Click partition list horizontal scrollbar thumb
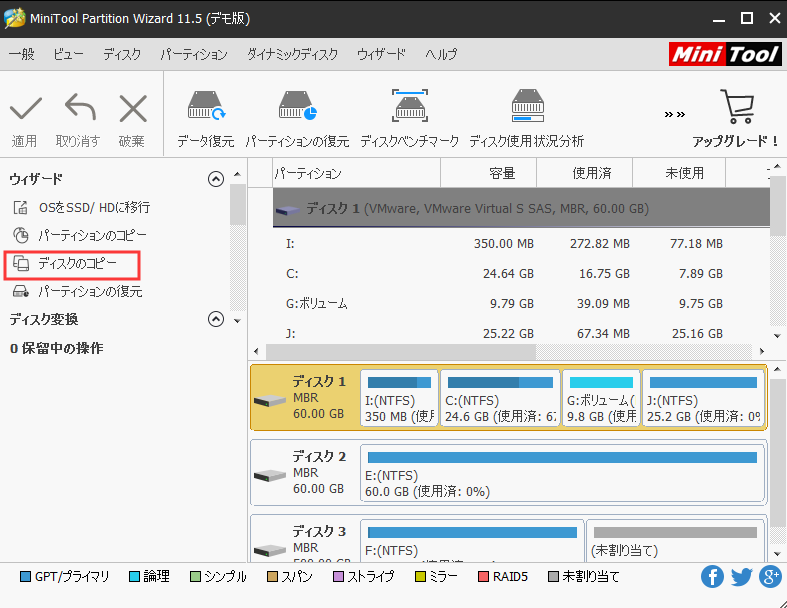Screen dimensions: 787x608 tap(401, 351)
